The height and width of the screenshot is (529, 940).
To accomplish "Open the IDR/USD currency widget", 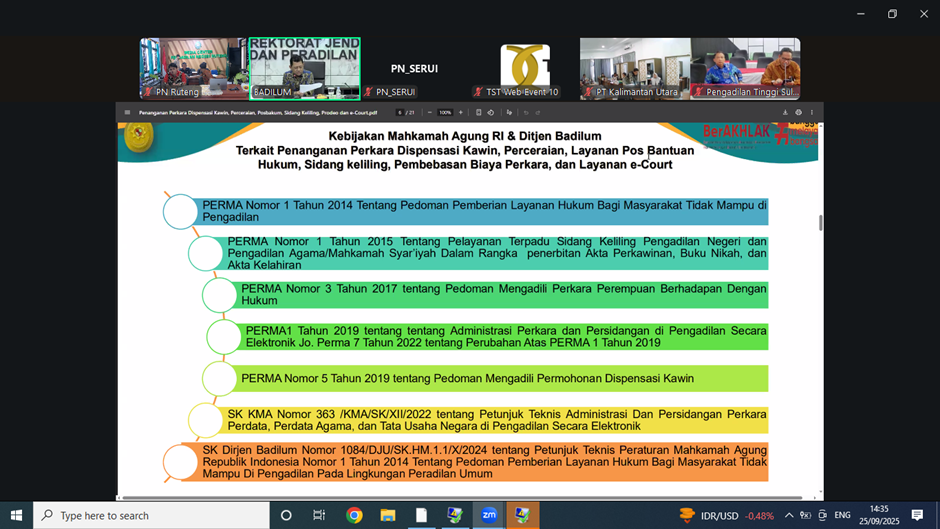I will click(x=727, y=515).
